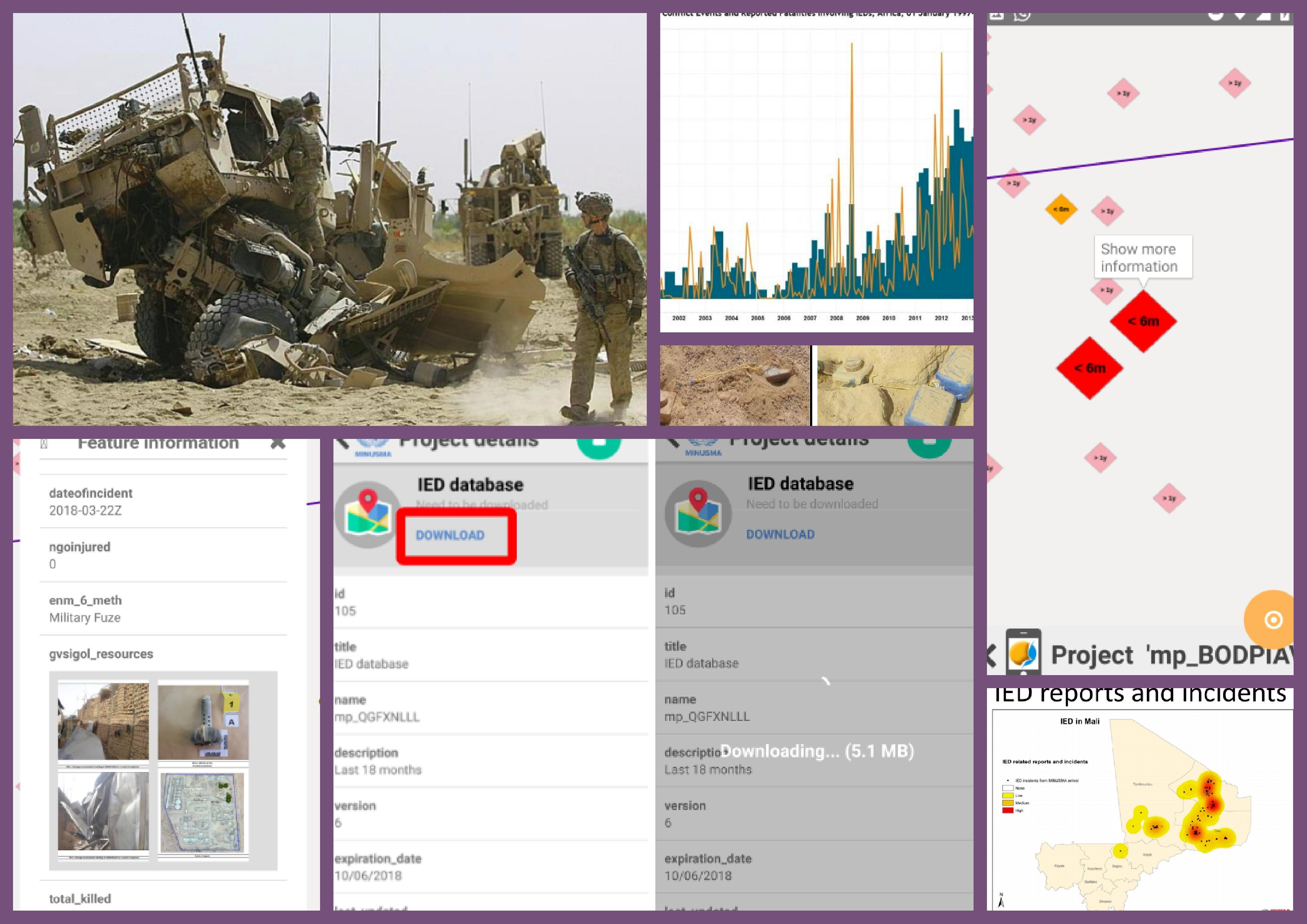Click the red 'High' legend swatch on Mali map
The width and height of the screenshot is (1307, 924).
pos(1007,810)
